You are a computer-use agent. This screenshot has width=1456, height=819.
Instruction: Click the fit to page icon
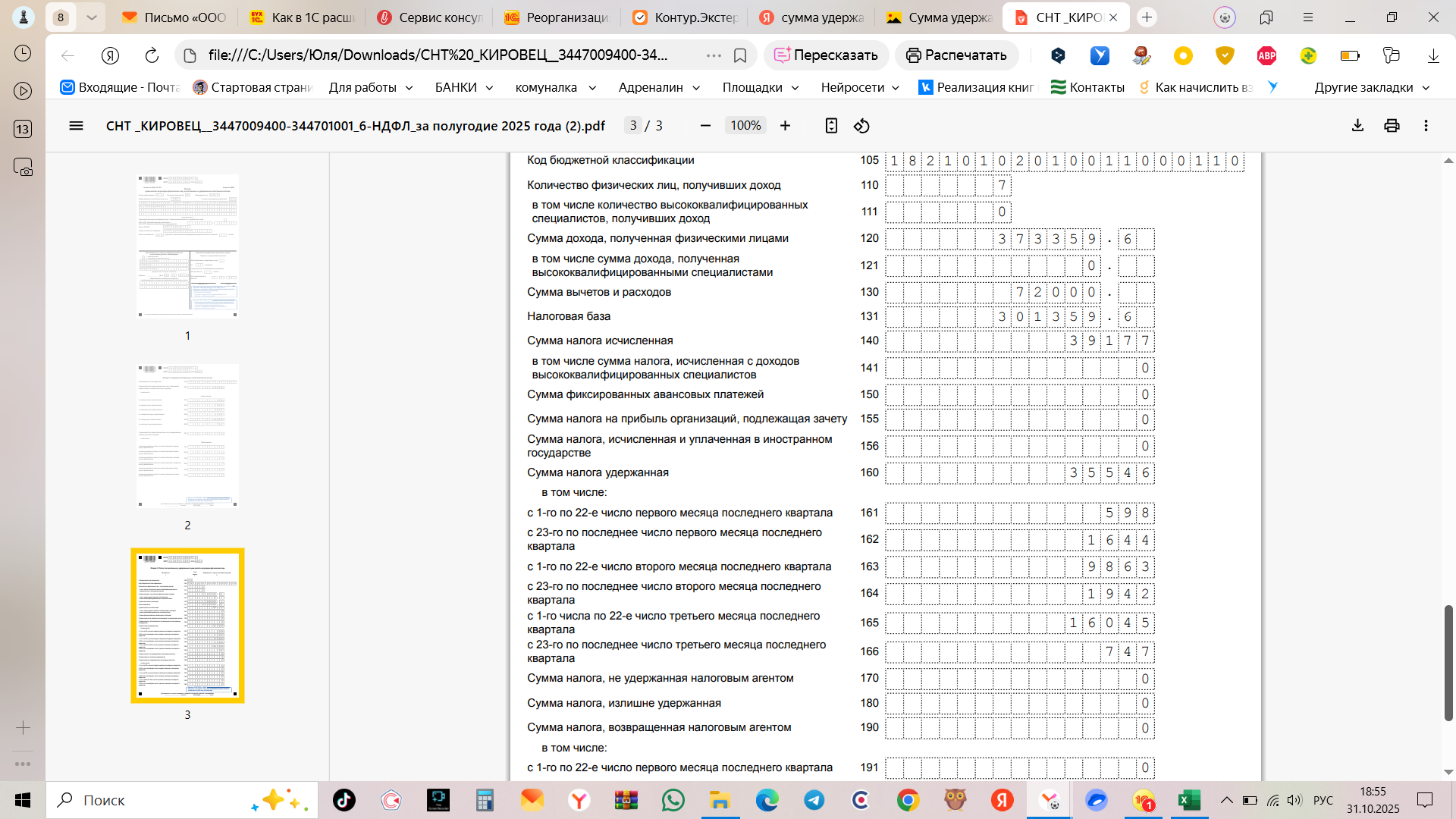(x=831, y=126)
